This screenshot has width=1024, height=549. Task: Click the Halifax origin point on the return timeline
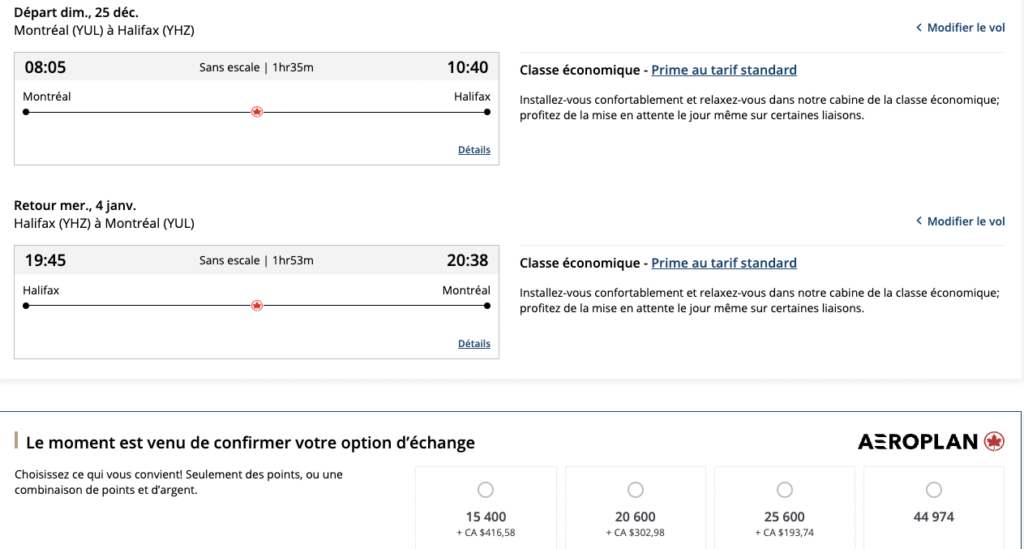click(26, 305)
